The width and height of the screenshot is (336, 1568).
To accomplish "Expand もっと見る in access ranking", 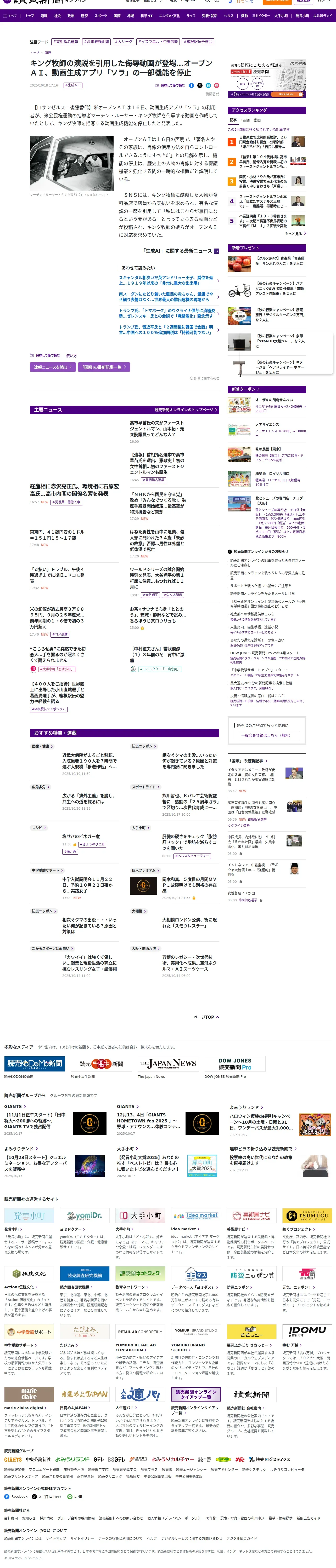I will (x=295, y=233).
